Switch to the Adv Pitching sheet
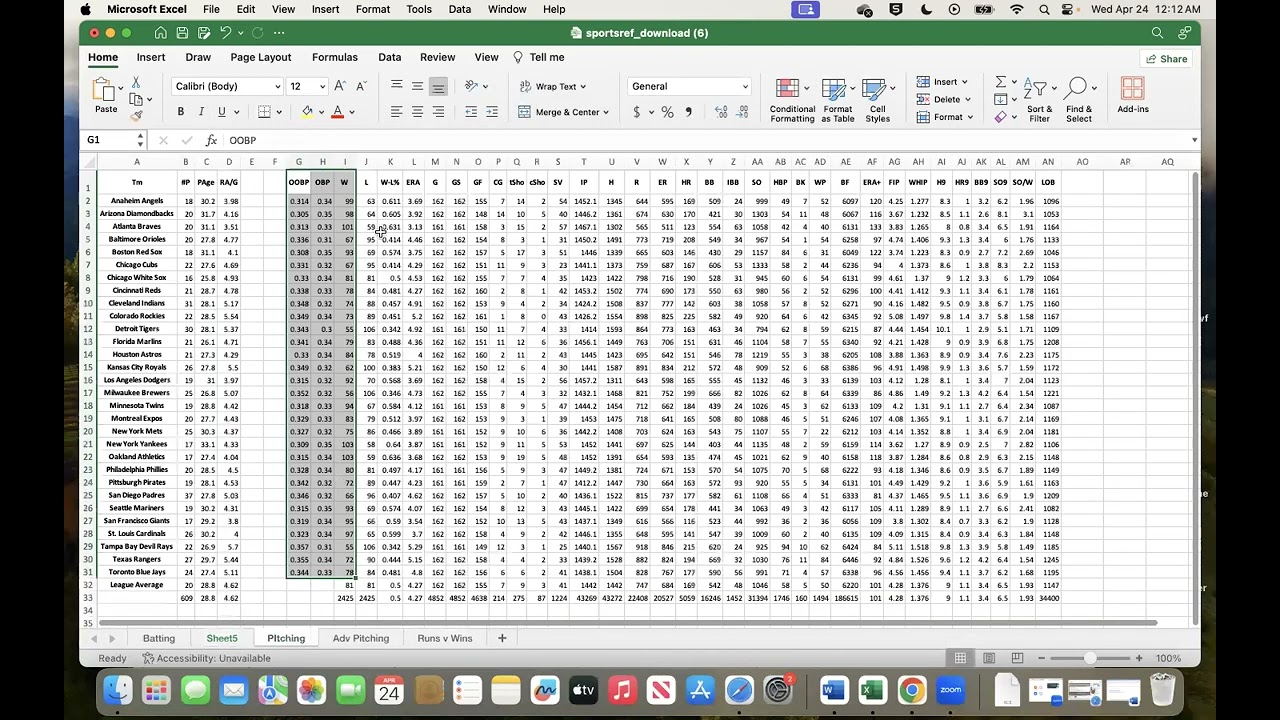Image resolution: width=1280 pixels, height=720 pixels. (361, 638)
